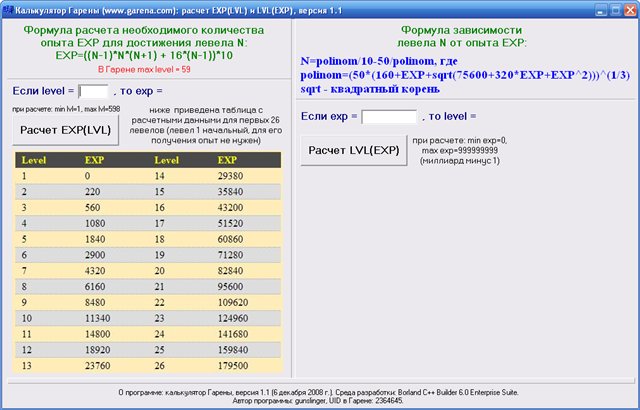Select EXP value 220 in table
Image resolution: width=640 pixels, height=410 pixels.
(93, 192)
